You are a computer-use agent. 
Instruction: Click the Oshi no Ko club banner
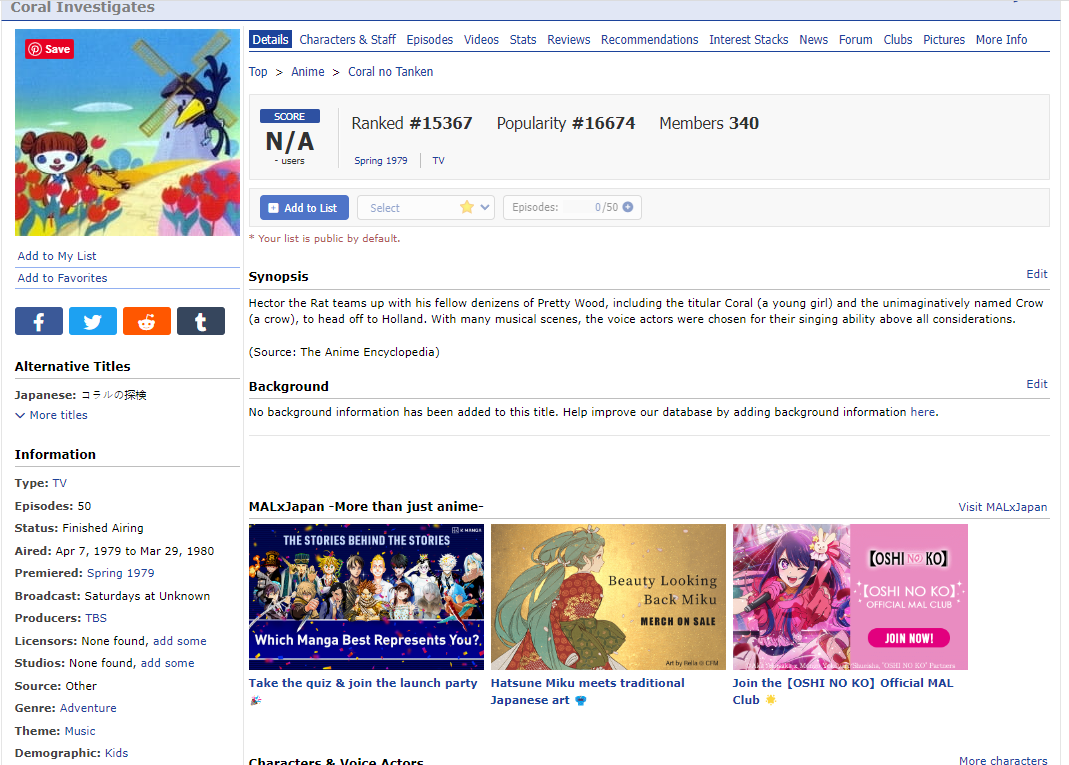click(850, 597)
